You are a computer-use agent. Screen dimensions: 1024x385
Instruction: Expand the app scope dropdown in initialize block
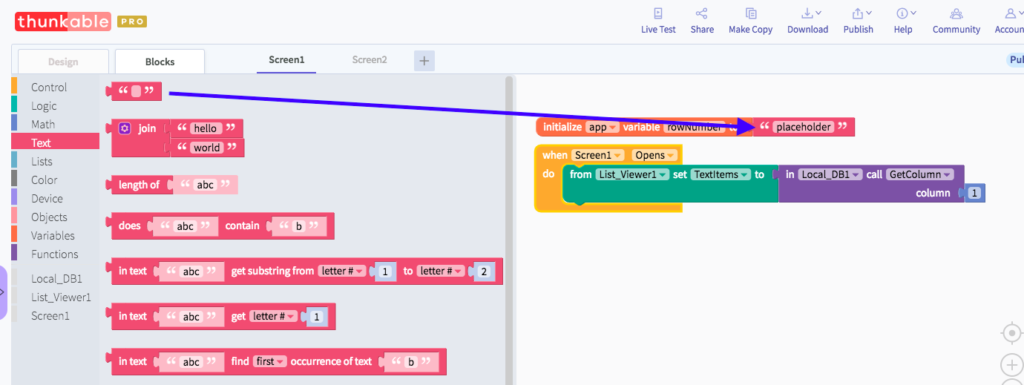[603, 127]
